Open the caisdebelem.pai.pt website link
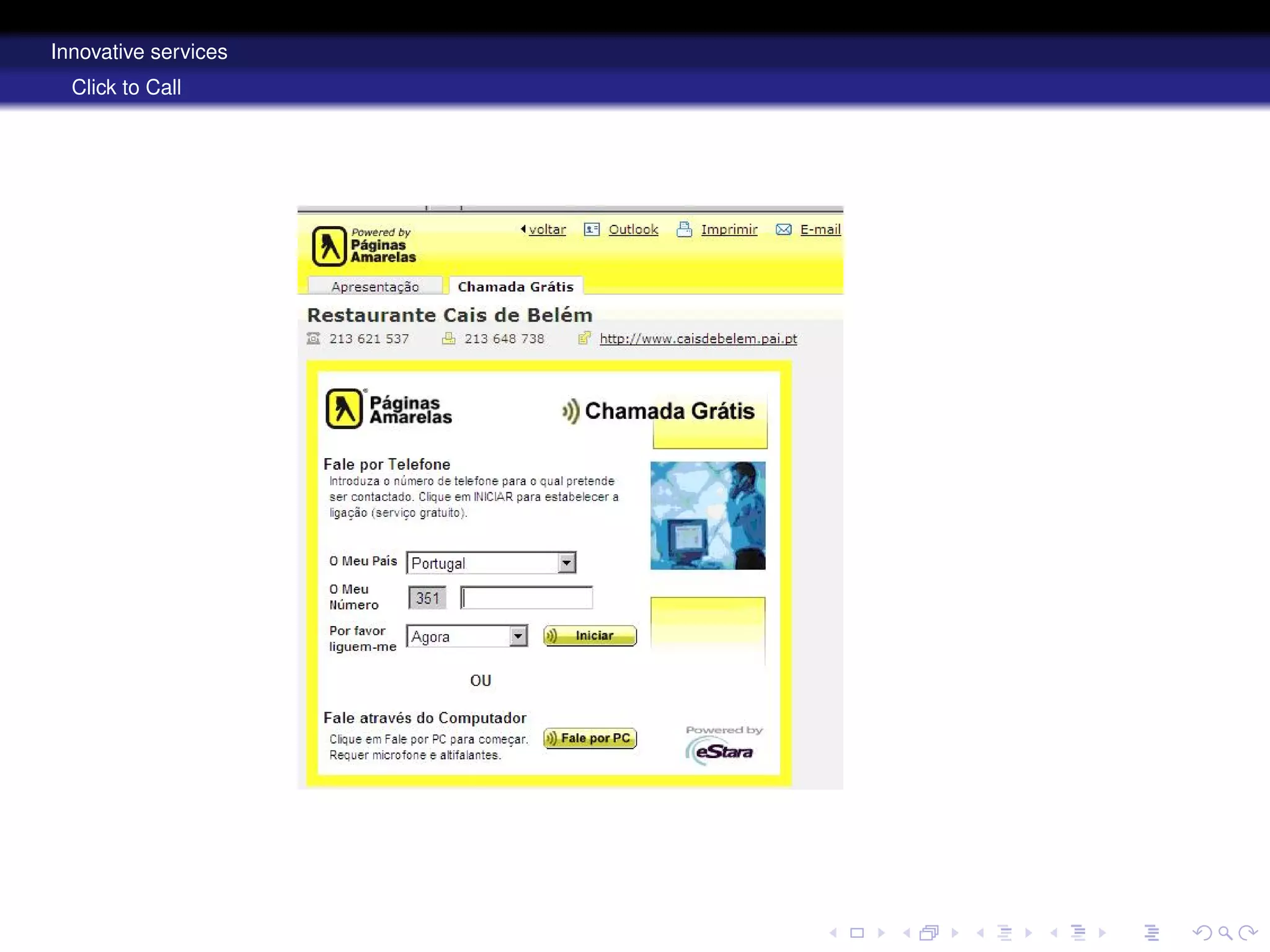 698,339
